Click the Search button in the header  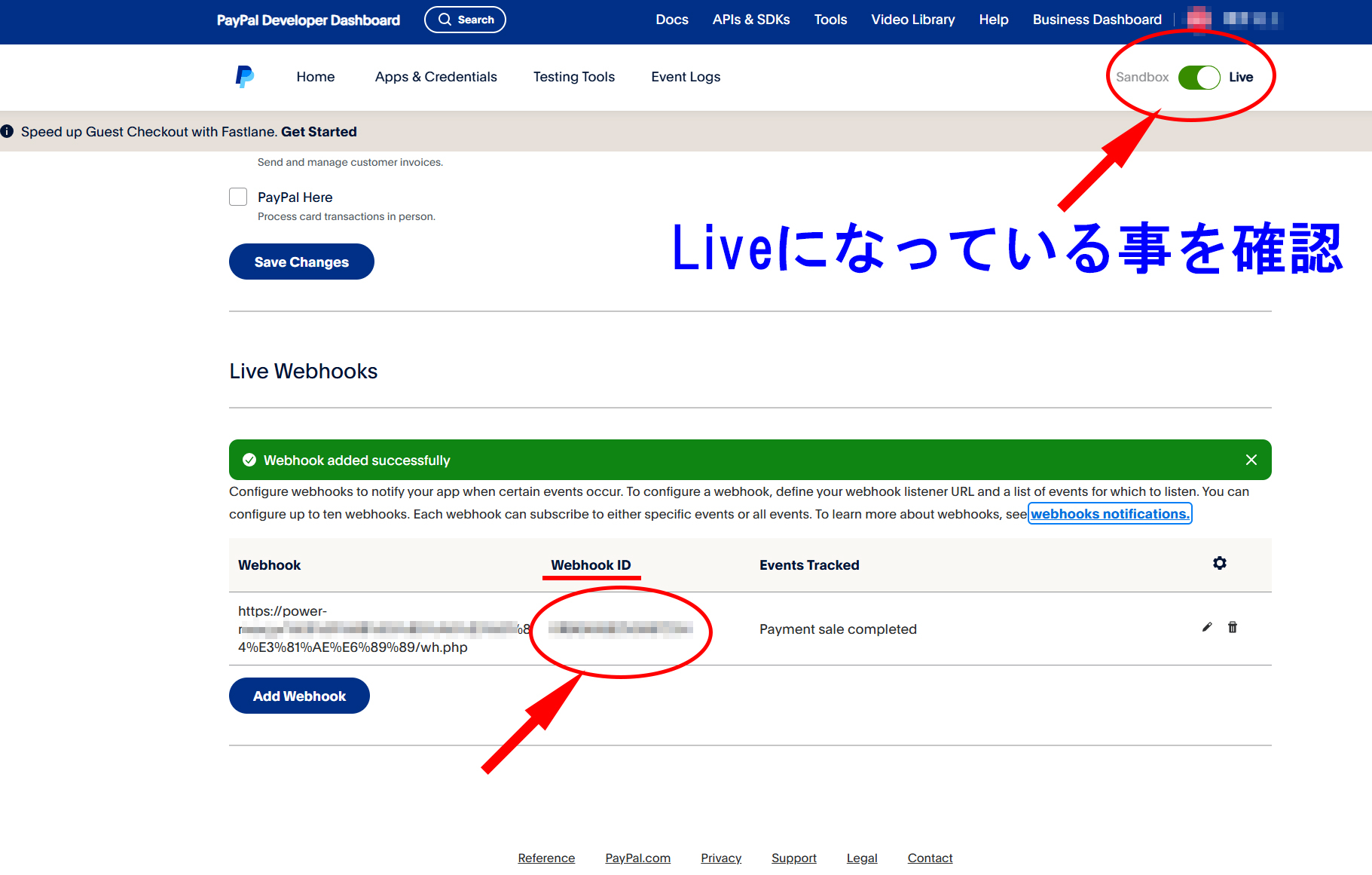click(465, 20)
